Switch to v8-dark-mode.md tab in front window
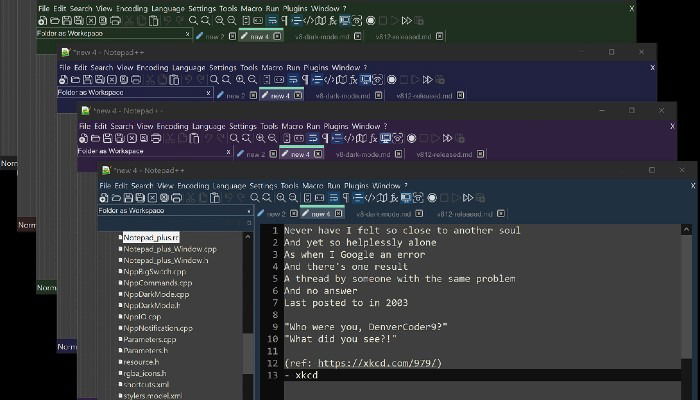Image resolution: width=700 pixels, height=400 pixels. point(383,214)
